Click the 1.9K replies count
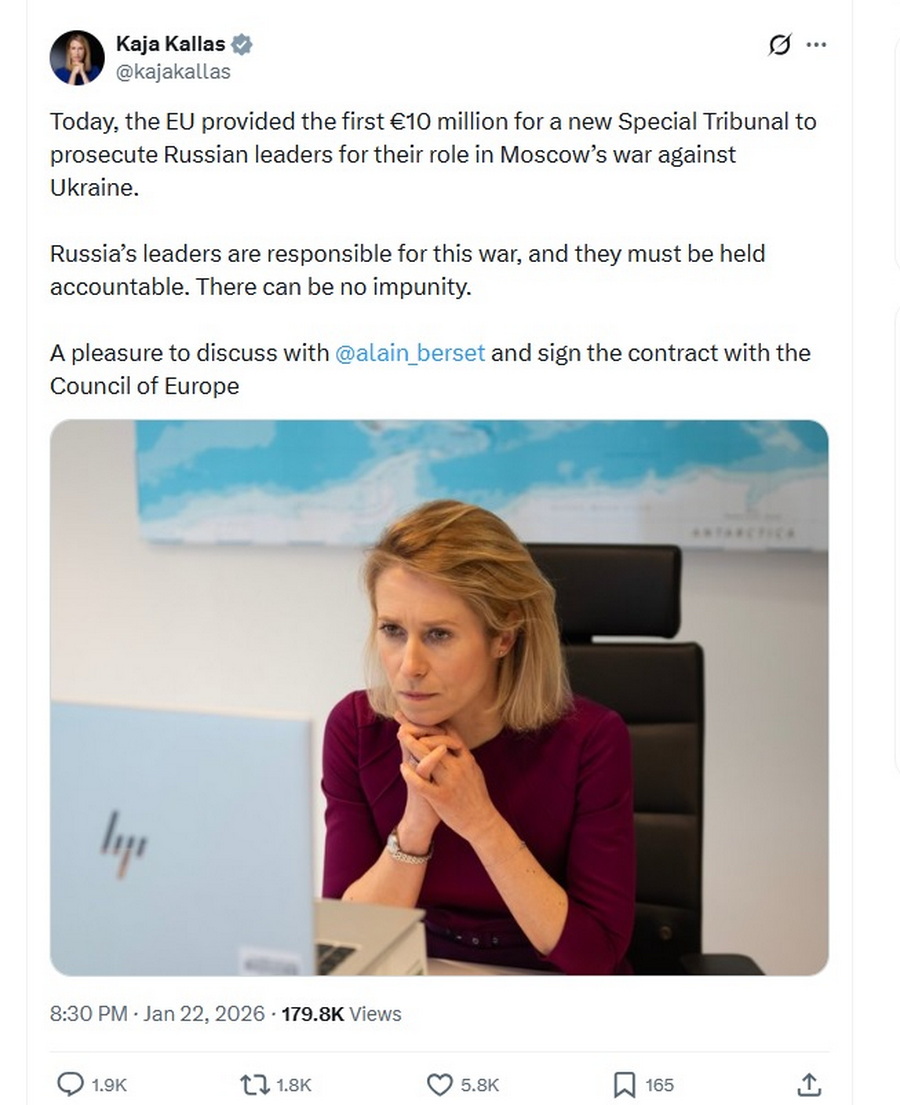This screenshot has height=1105, width=900. click(109, 1085)
